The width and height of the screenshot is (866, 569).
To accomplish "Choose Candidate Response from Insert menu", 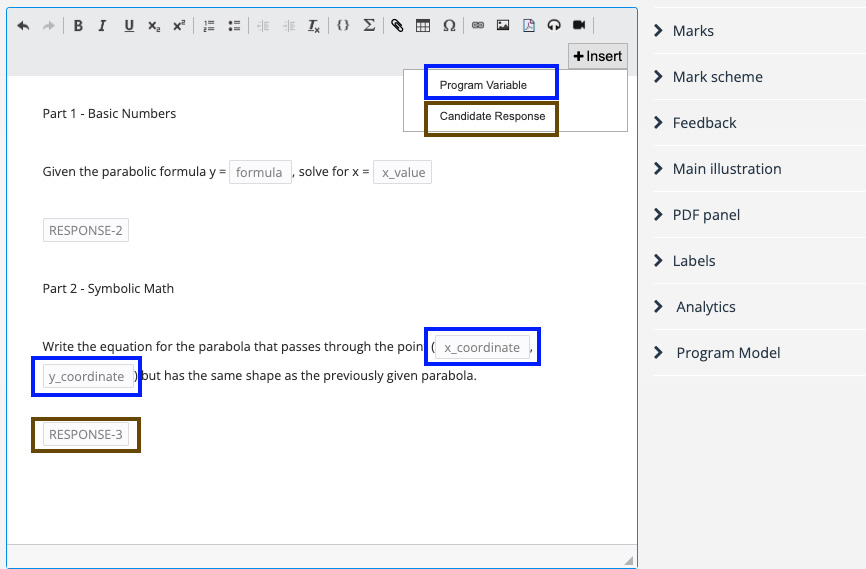I will pyautogui.click(x=492, y=117).
